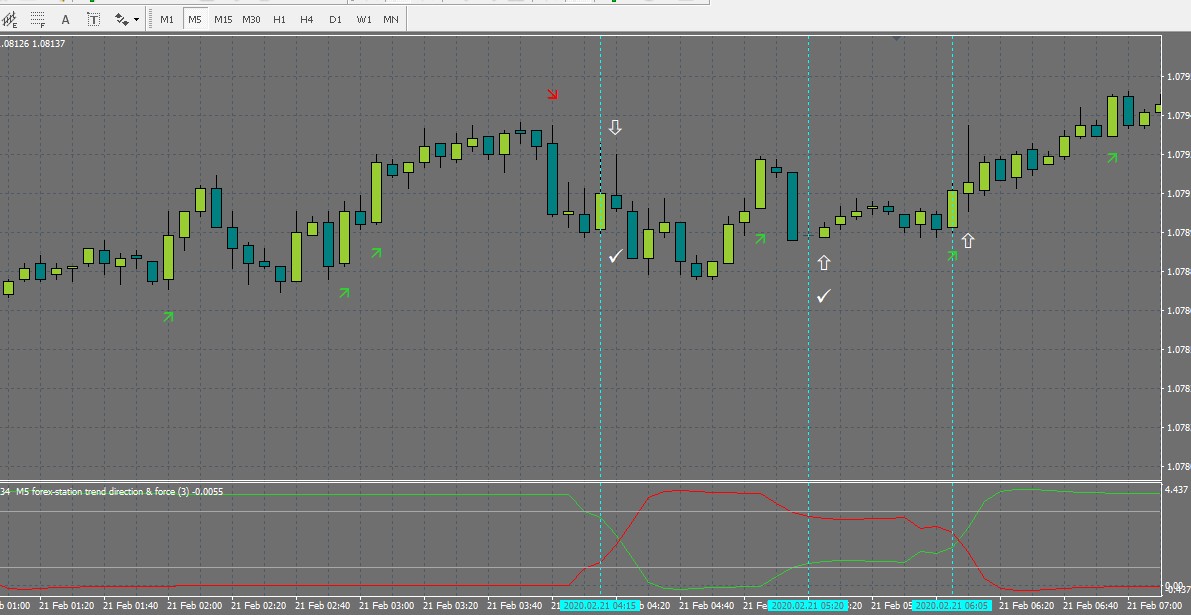This screenshot has width=1191, height=615.
Task: Switch chart to D1 timeframe
Action: click(x=335, y=19)
